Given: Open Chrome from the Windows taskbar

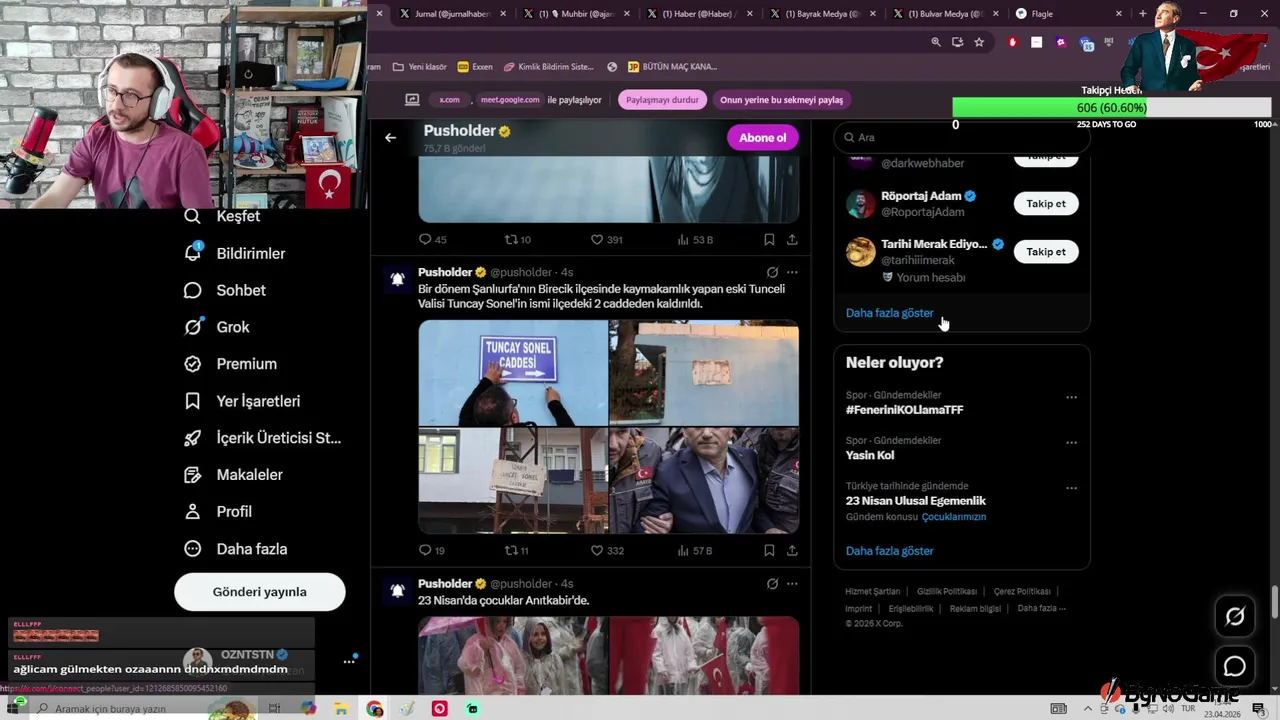Looking at the screenshot, I should tap(375, 709).
